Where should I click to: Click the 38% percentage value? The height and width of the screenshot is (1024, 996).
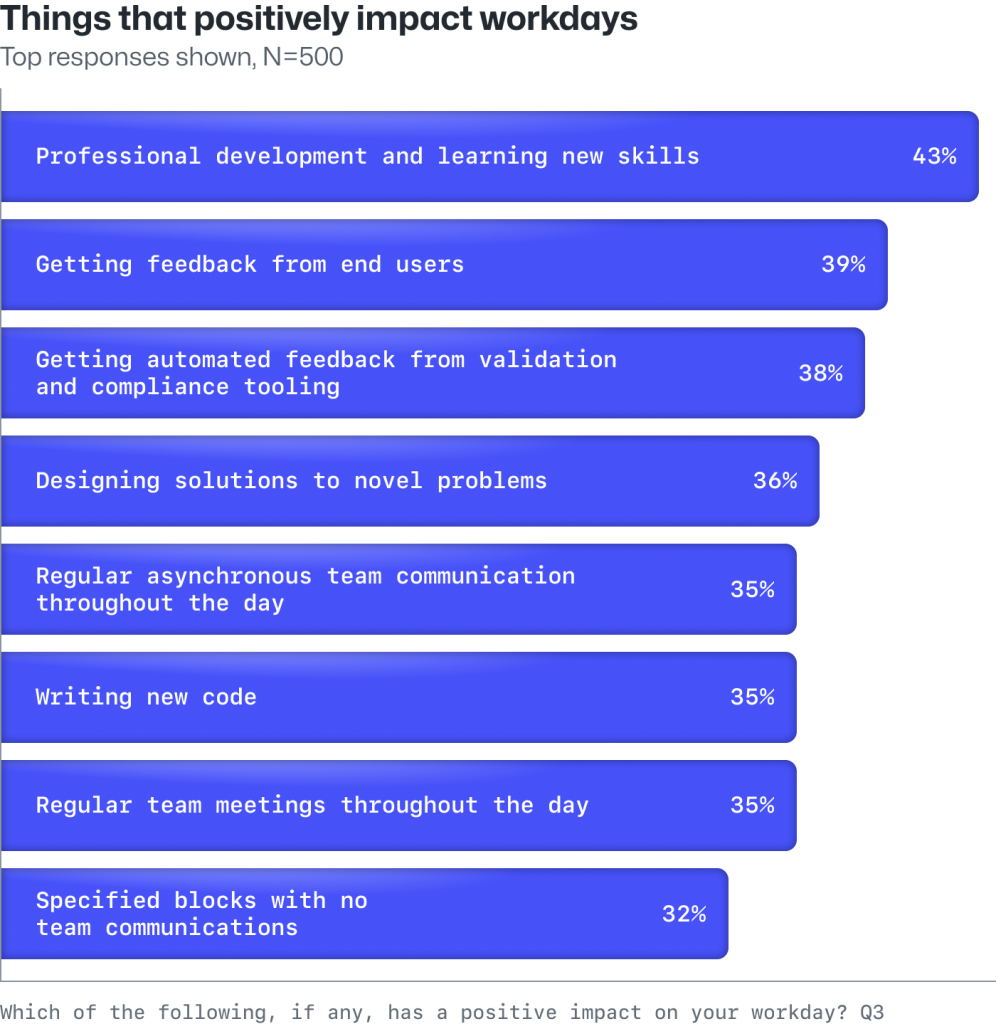click(x=820, y=373)
